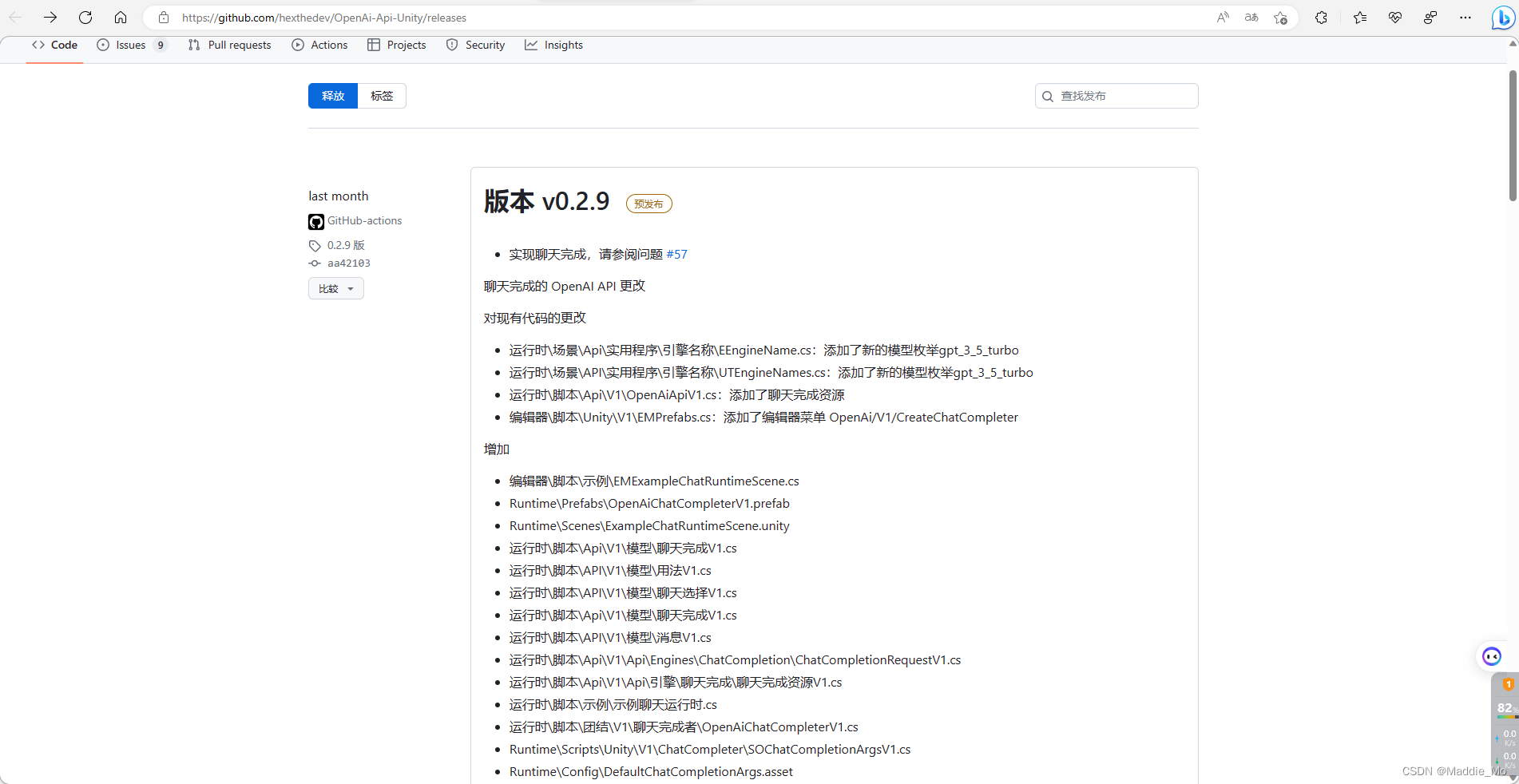Open the browser settings and more menu

pos(1465,18)
